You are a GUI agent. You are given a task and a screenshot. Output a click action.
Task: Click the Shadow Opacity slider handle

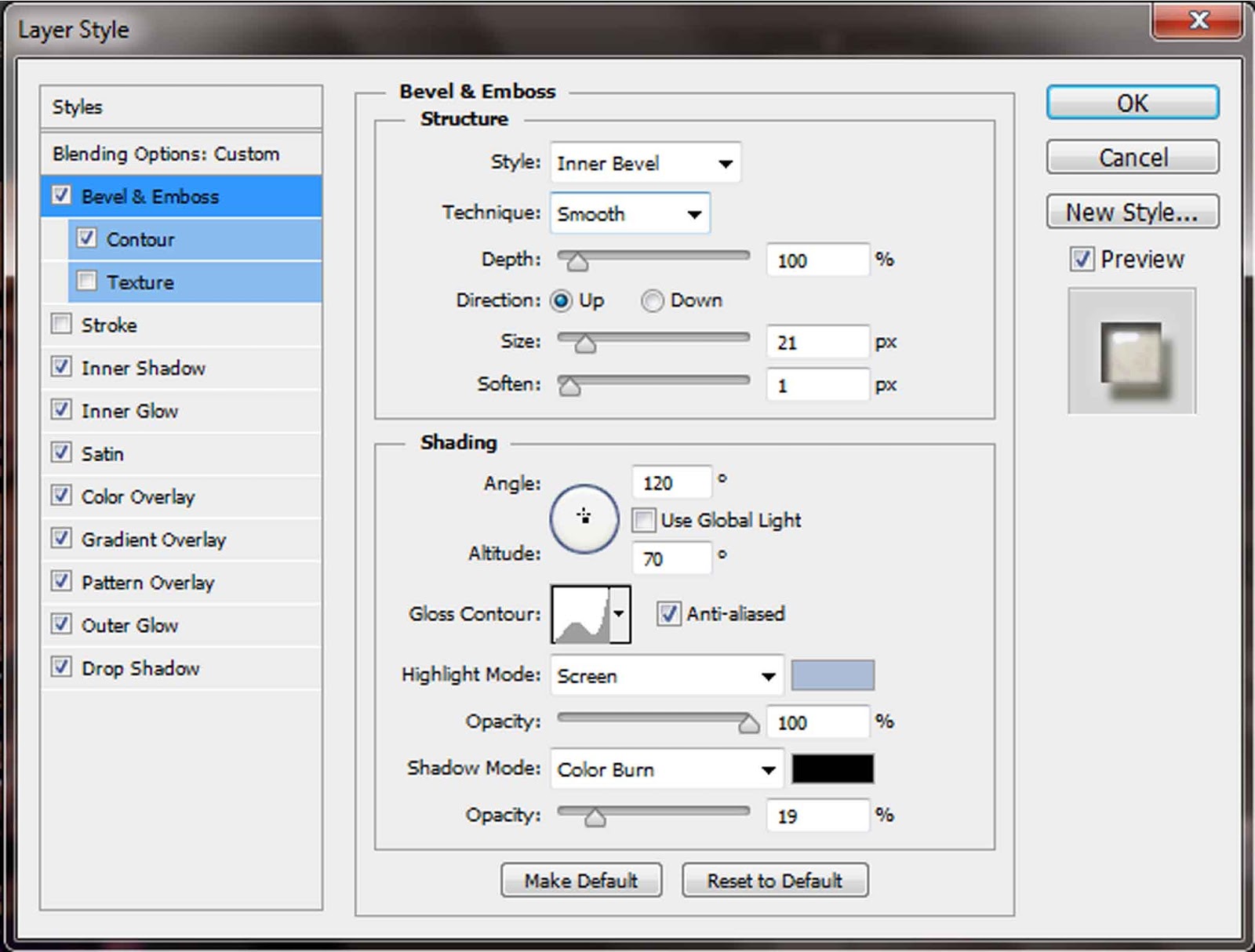(x=595, y=818)
